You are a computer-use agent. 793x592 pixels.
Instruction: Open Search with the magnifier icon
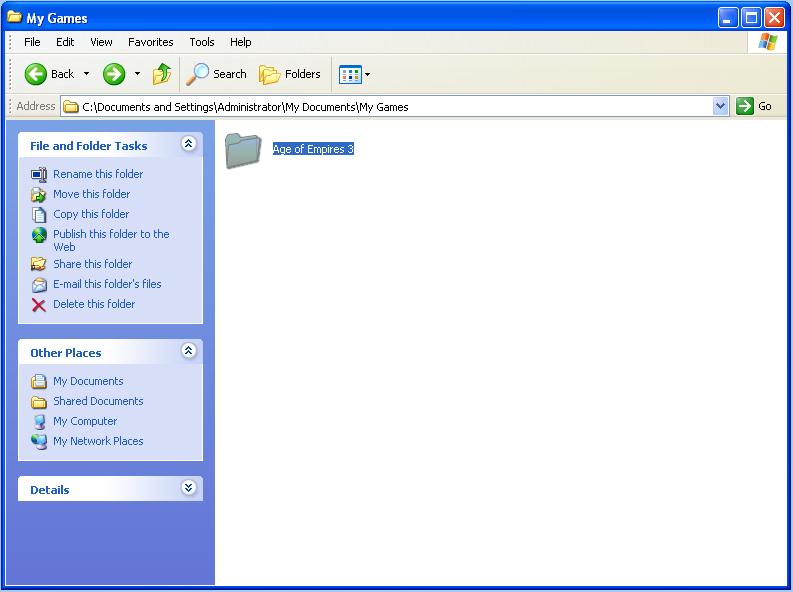[197, 74]
